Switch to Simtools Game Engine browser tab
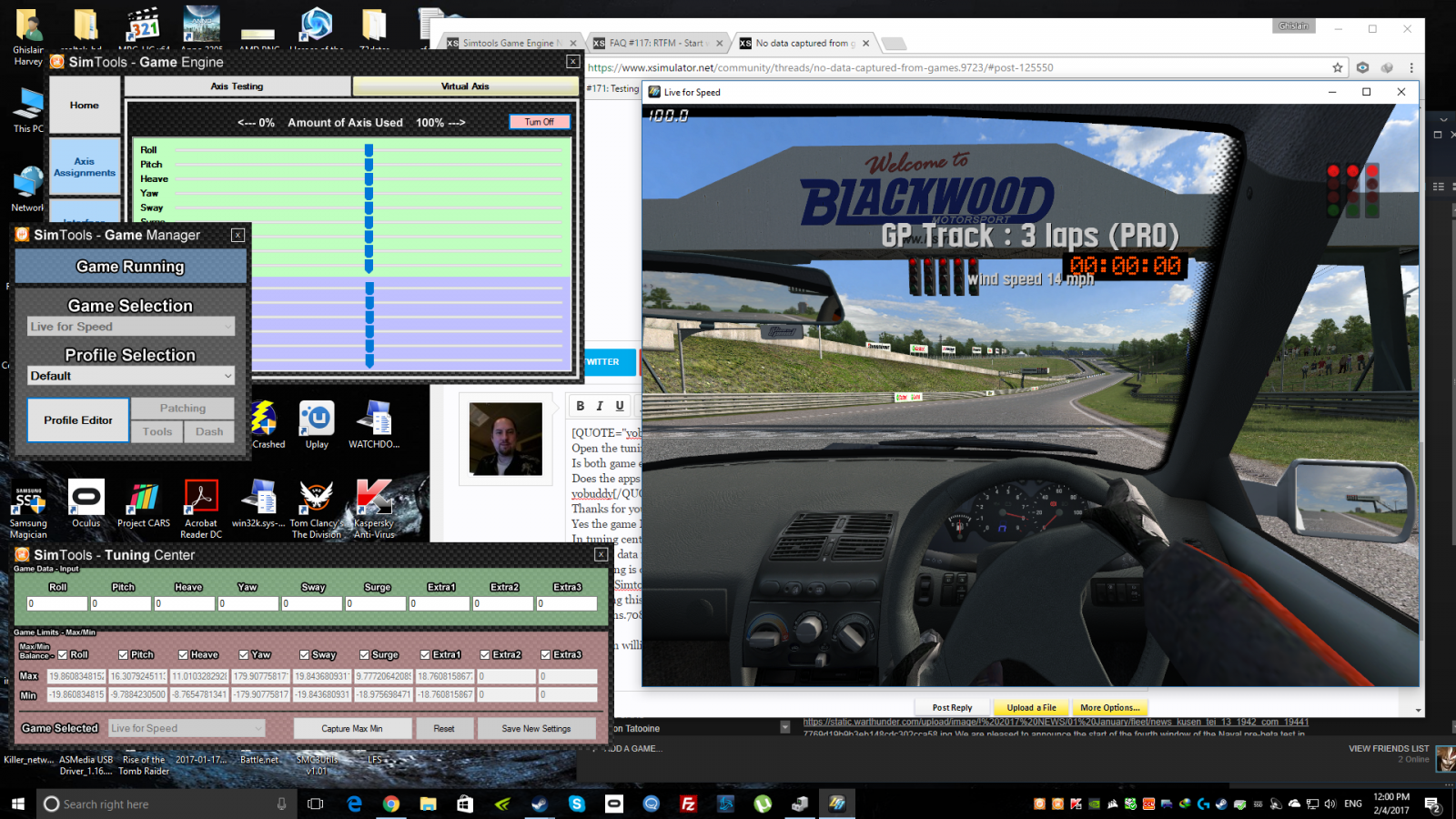The image size is (1456, 819). (x=510, y=43)
